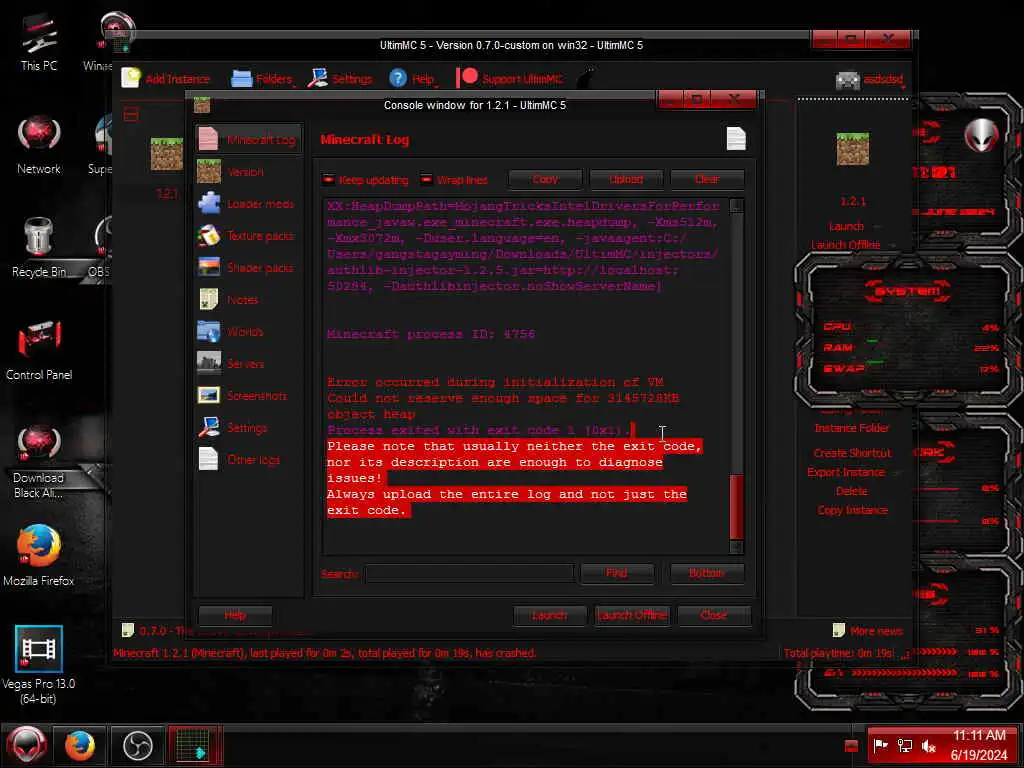This screenshot has width=1024, height=768.
Task: Open UltimMC Settings from the main toolbar
Action: pos(340,78)
